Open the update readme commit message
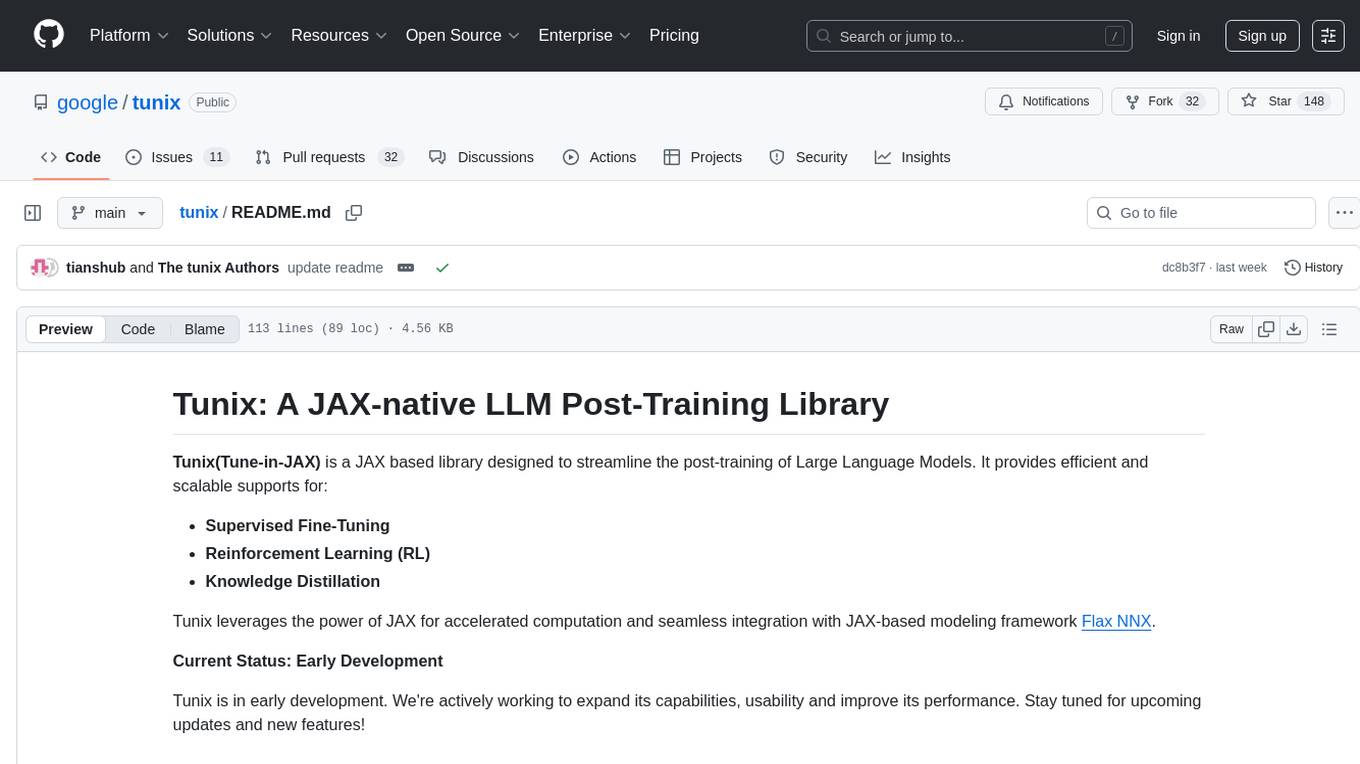Image resolution: width=1360 pixels, height=764 pixels. click(335, 268)
